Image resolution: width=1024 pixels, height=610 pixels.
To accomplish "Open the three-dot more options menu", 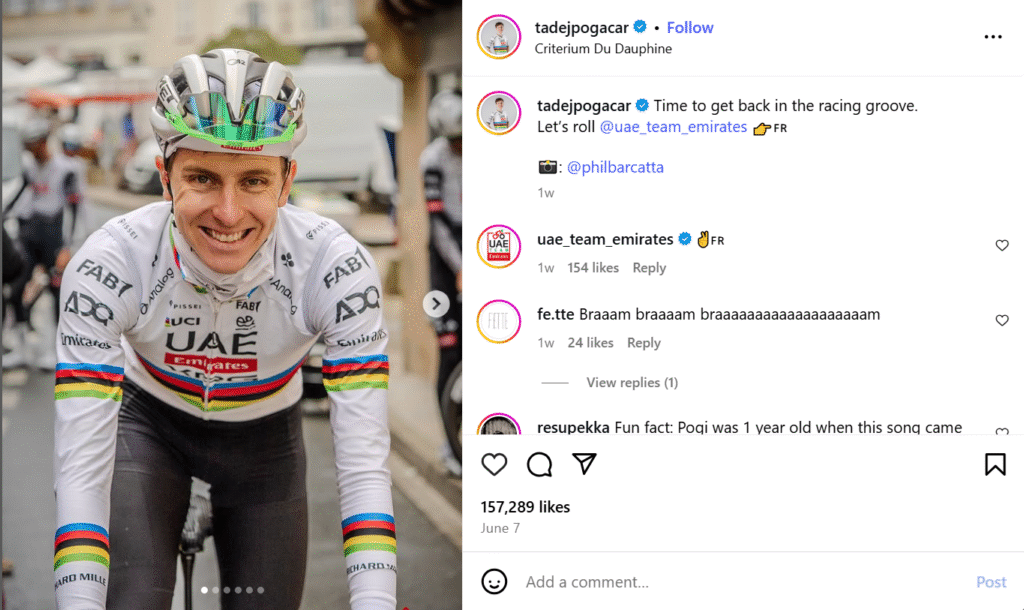I will pyautogui.click(x=992, y=37).
